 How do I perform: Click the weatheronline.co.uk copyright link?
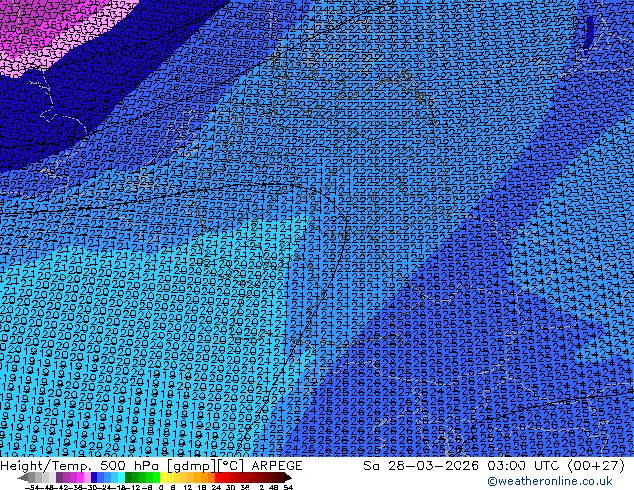tap(549, 481)
